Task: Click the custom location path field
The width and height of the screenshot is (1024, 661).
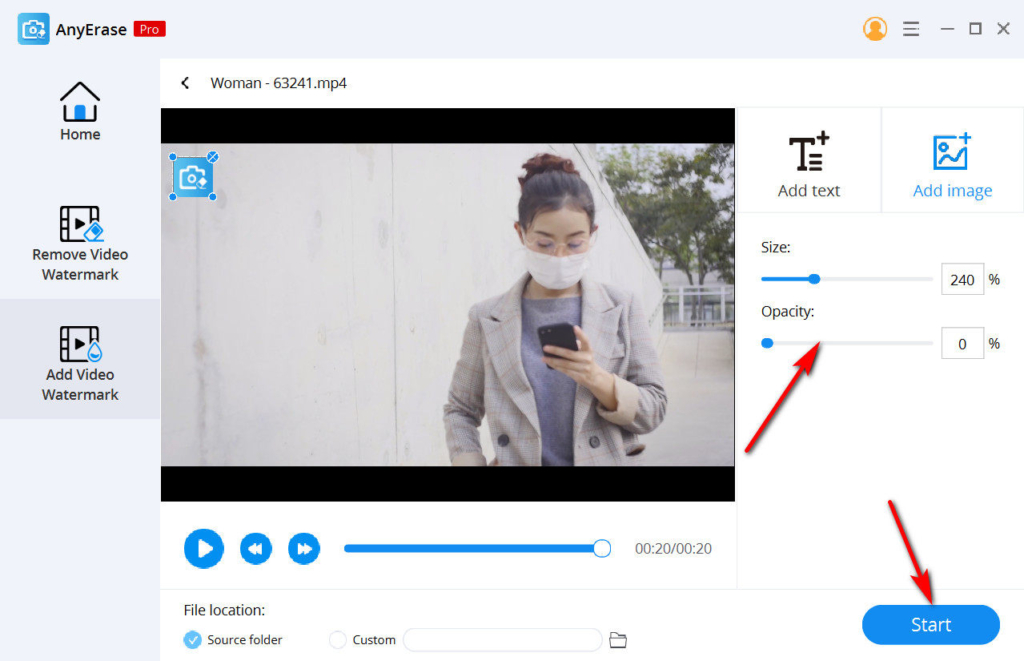Action: click(502, 640)
